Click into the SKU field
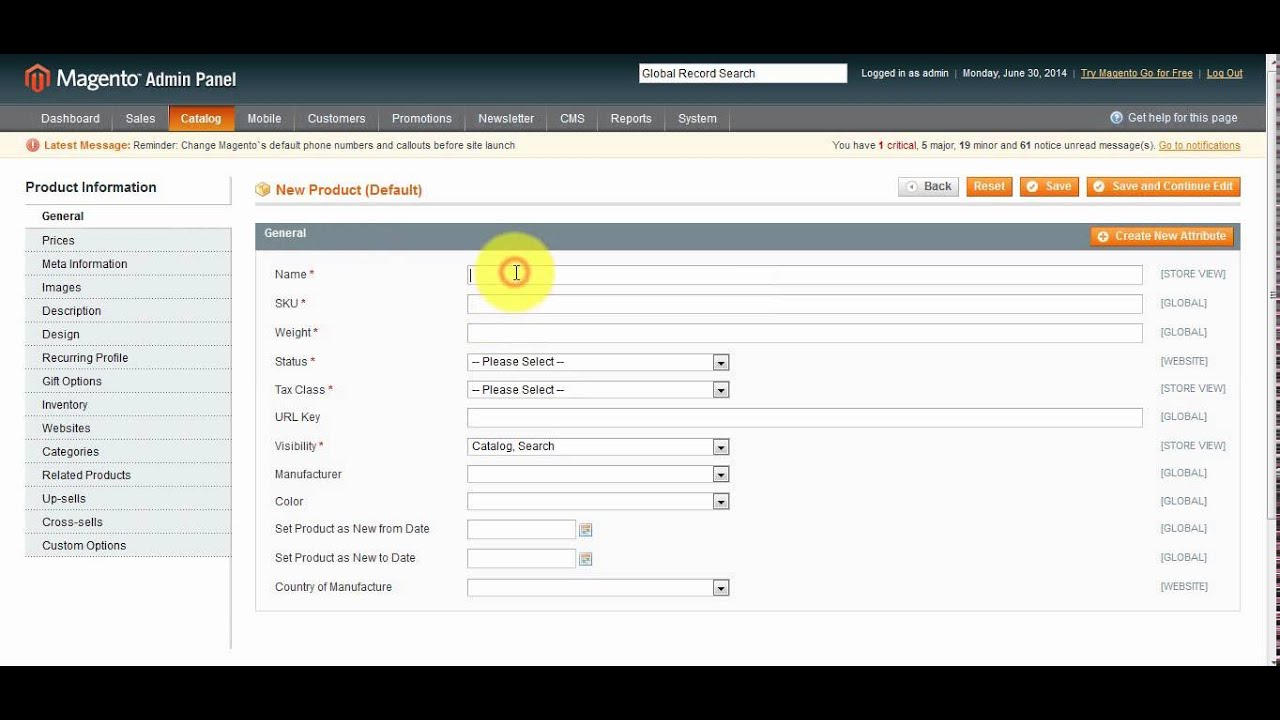 805,304
